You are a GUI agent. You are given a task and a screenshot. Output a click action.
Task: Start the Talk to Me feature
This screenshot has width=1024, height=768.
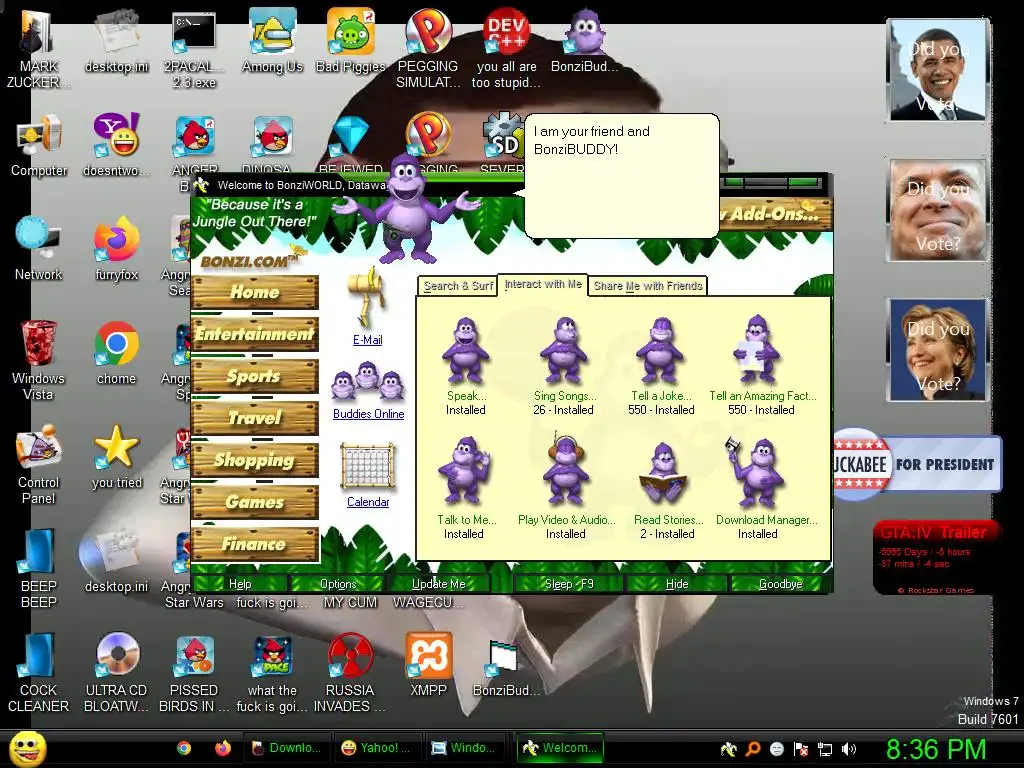click(464, 472)
